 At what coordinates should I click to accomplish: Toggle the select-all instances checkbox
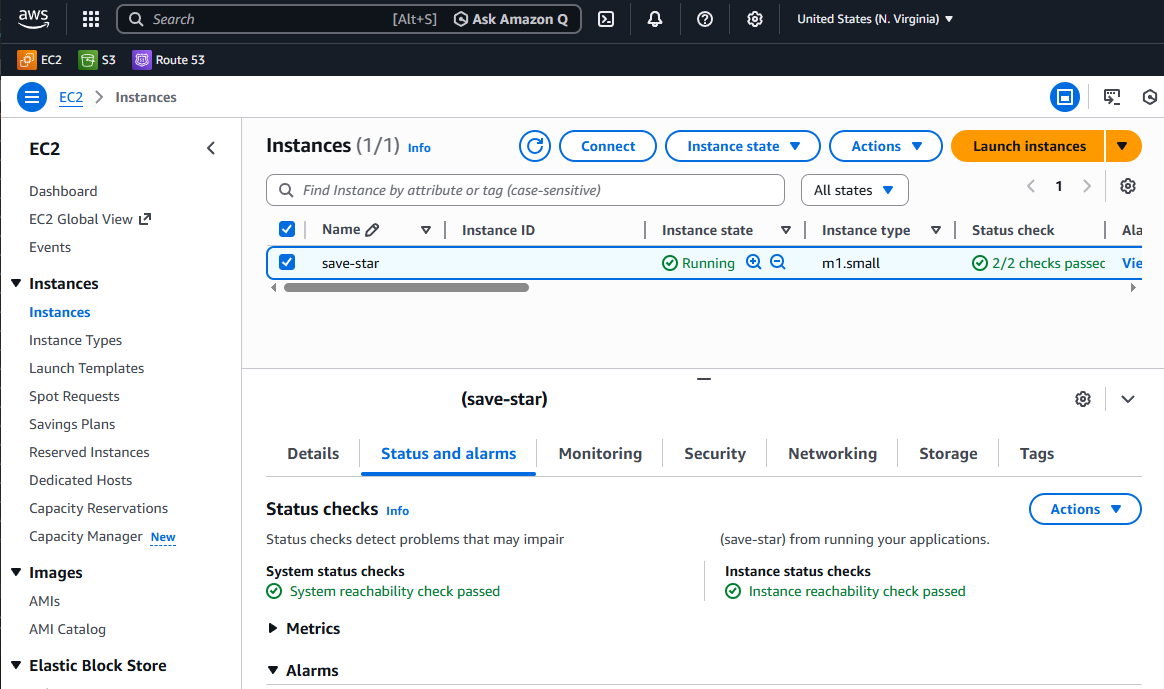[x=287, y=229]
